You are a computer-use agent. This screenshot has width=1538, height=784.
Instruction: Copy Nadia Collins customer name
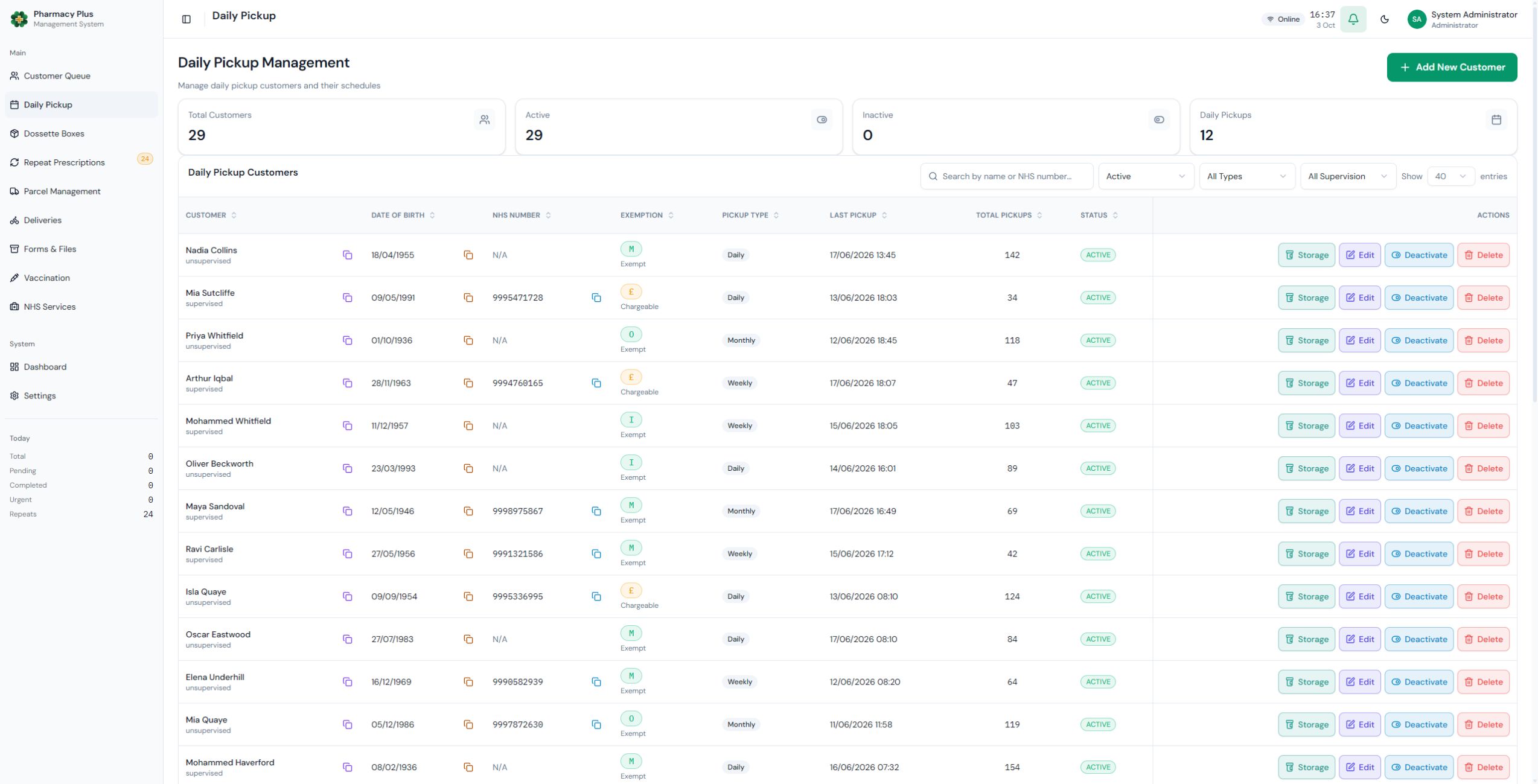tap(348, 255)
